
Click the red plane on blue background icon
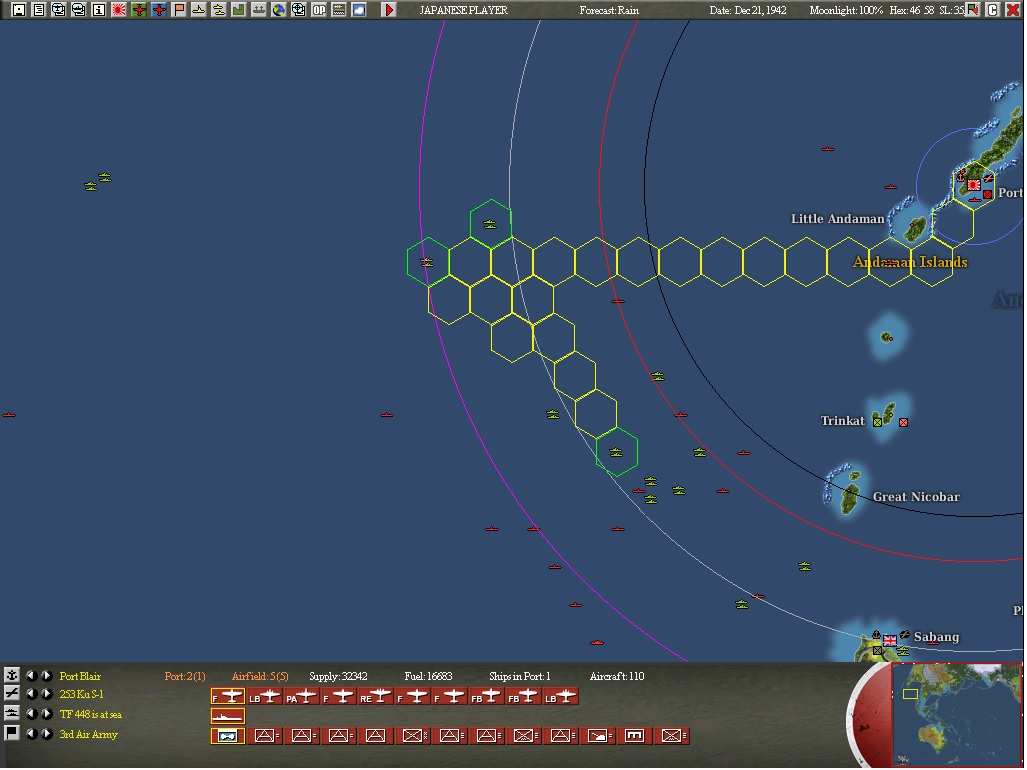click(159, 10)
